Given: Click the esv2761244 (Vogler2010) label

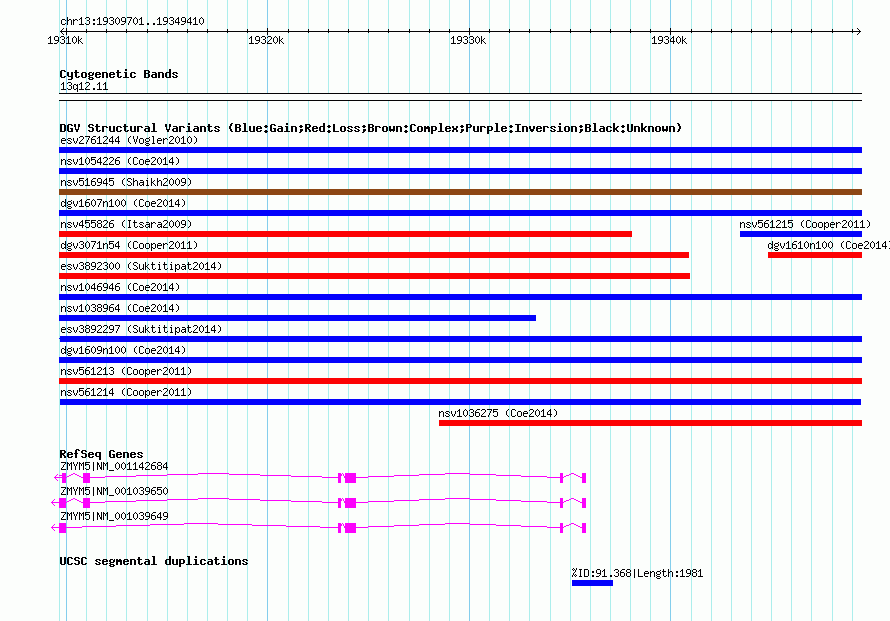Looking at the screenshot, I should 129,140.
